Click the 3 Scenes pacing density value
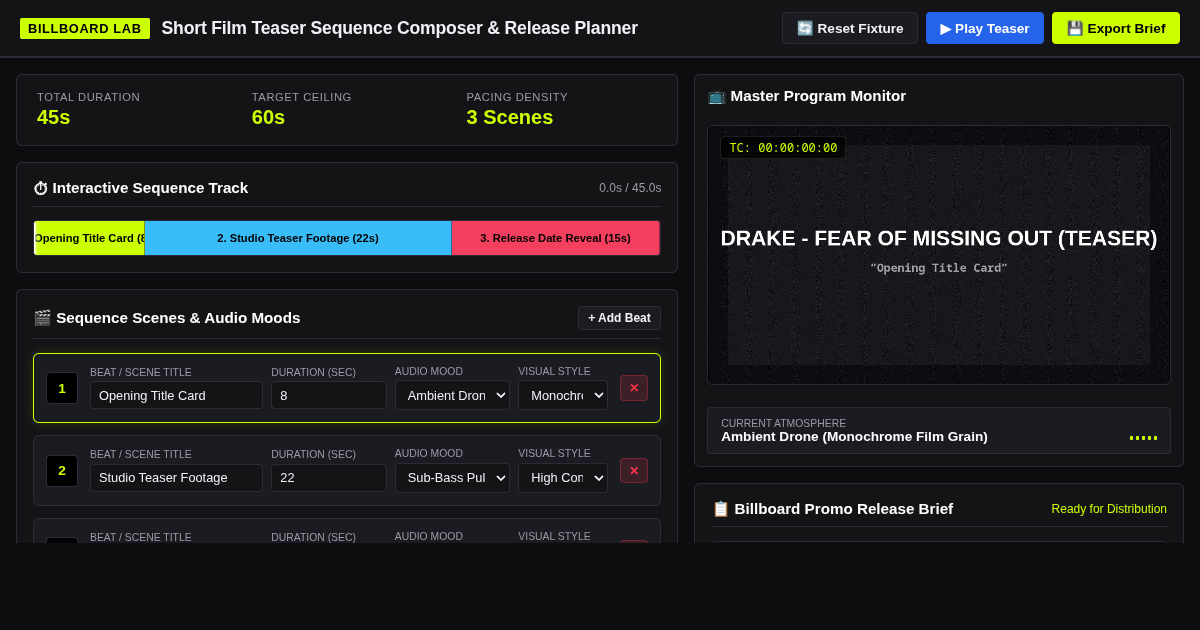1200x630 pixels. point(510,117)
